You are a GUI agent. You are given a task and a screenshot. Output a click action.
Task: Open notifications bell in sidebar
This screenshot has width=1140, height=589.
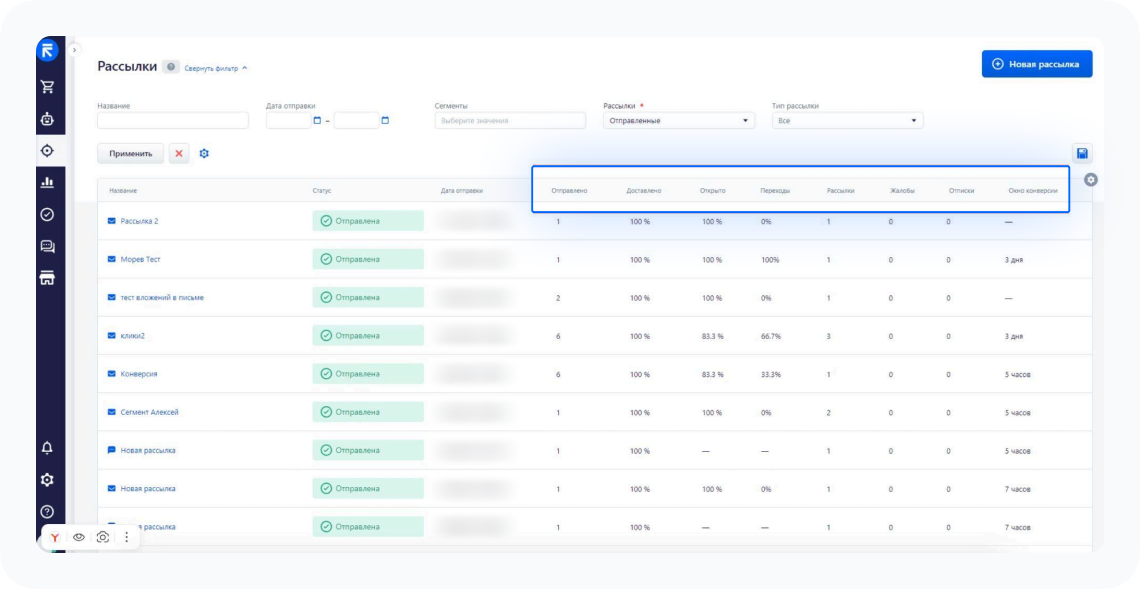coord(47,448)
